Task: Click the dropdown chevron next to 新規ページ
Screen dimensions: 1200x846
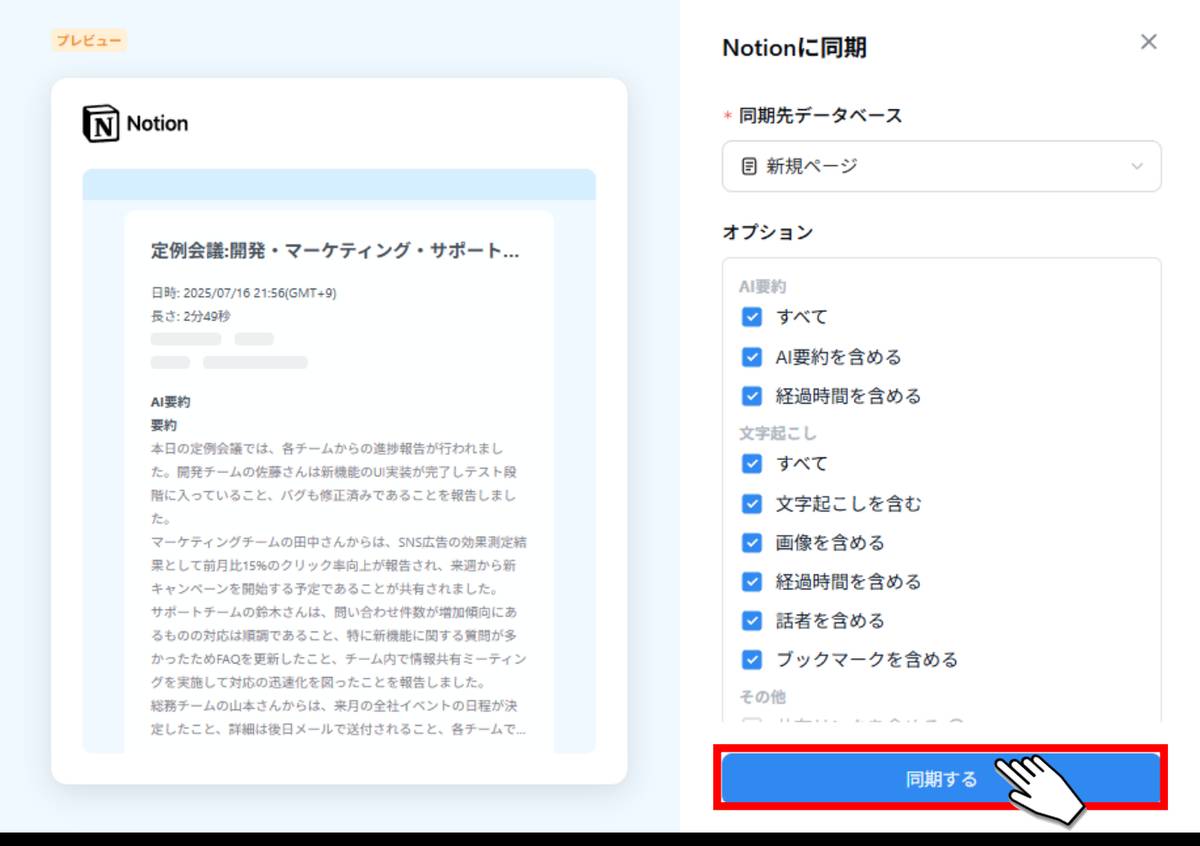Action: (x=1137, y=166)
